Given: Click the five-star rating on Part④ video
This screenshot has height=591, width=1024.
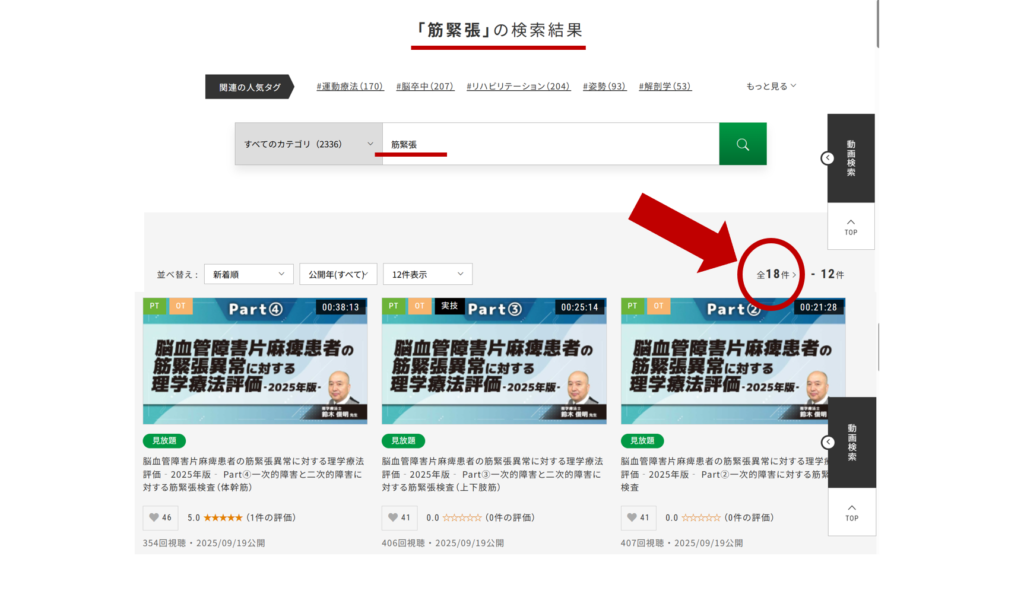Looking at the screenshot, I should point(222,518).
